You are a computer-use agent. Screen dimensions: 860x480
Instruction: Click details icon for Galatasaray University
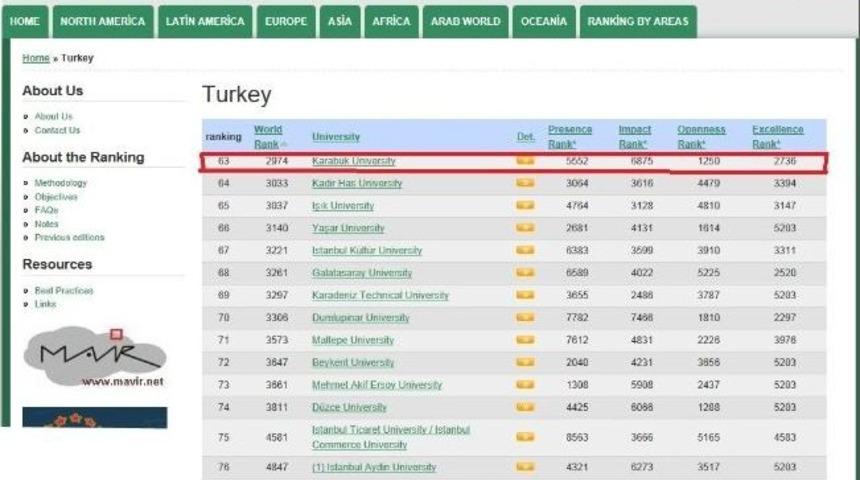[525, 273]
